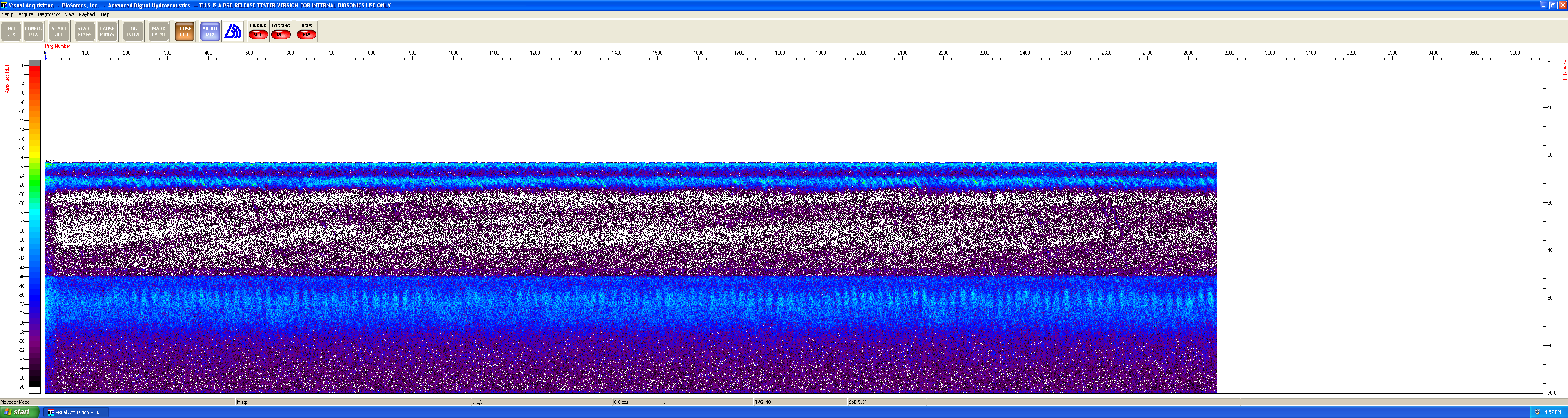Click the DGPS N/A indicator
Image resolution: width=1568 pixels, height=418 pixels.
(307, 31)
